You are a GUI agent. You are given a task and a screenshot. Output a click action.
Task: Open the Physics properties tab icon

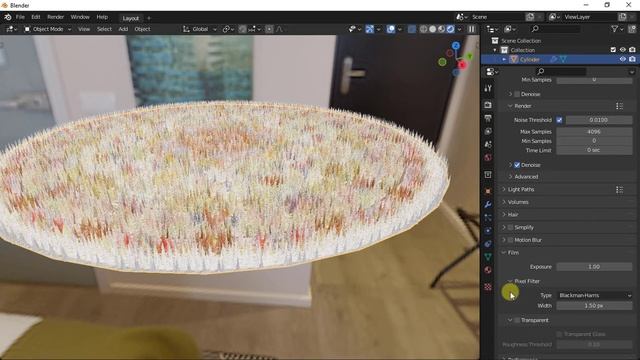click(x=488, y=231)
